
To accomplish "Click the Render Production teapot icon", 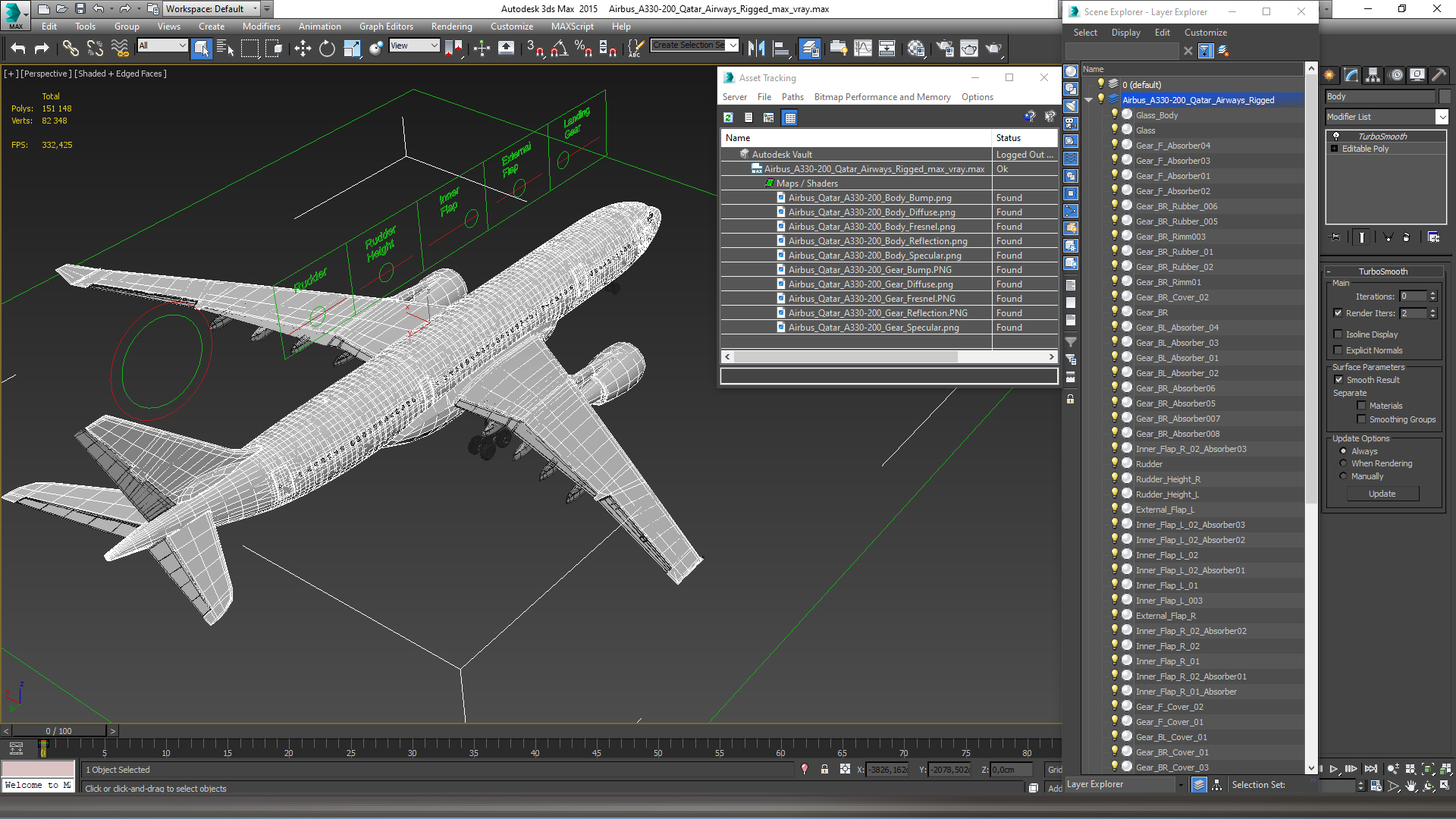I will [993, 49].
